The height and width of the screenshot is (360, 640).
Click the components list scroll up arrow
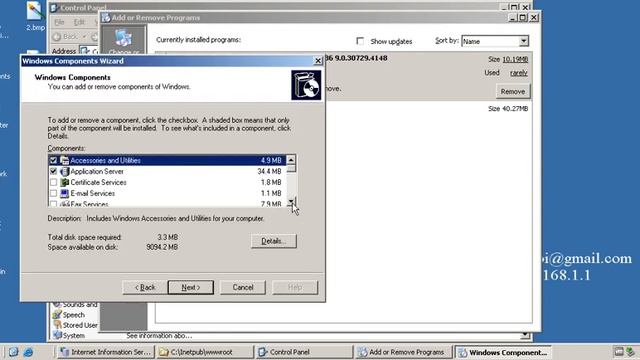[291, 160]
